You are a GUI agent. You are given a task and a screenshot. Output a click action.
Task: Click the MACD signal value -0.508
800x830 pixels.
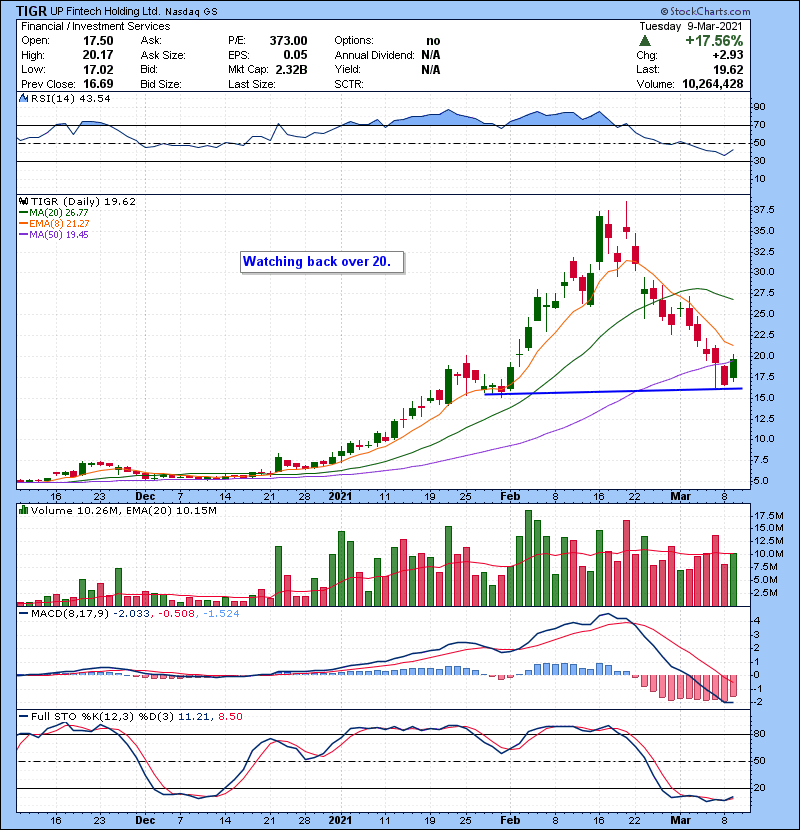pos(175,614)
